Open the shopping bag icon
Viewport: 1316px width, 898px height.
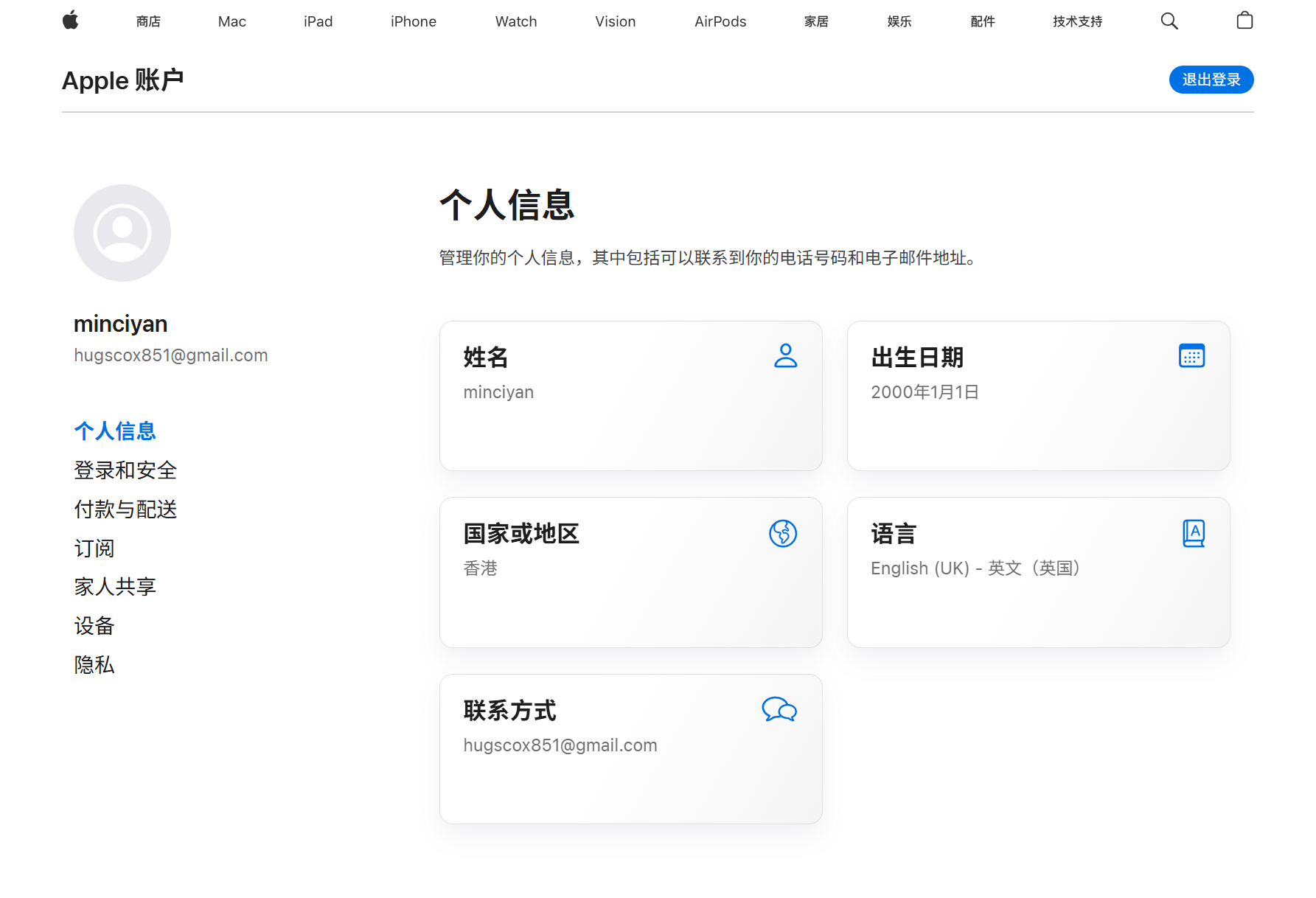click(1244, 21)
